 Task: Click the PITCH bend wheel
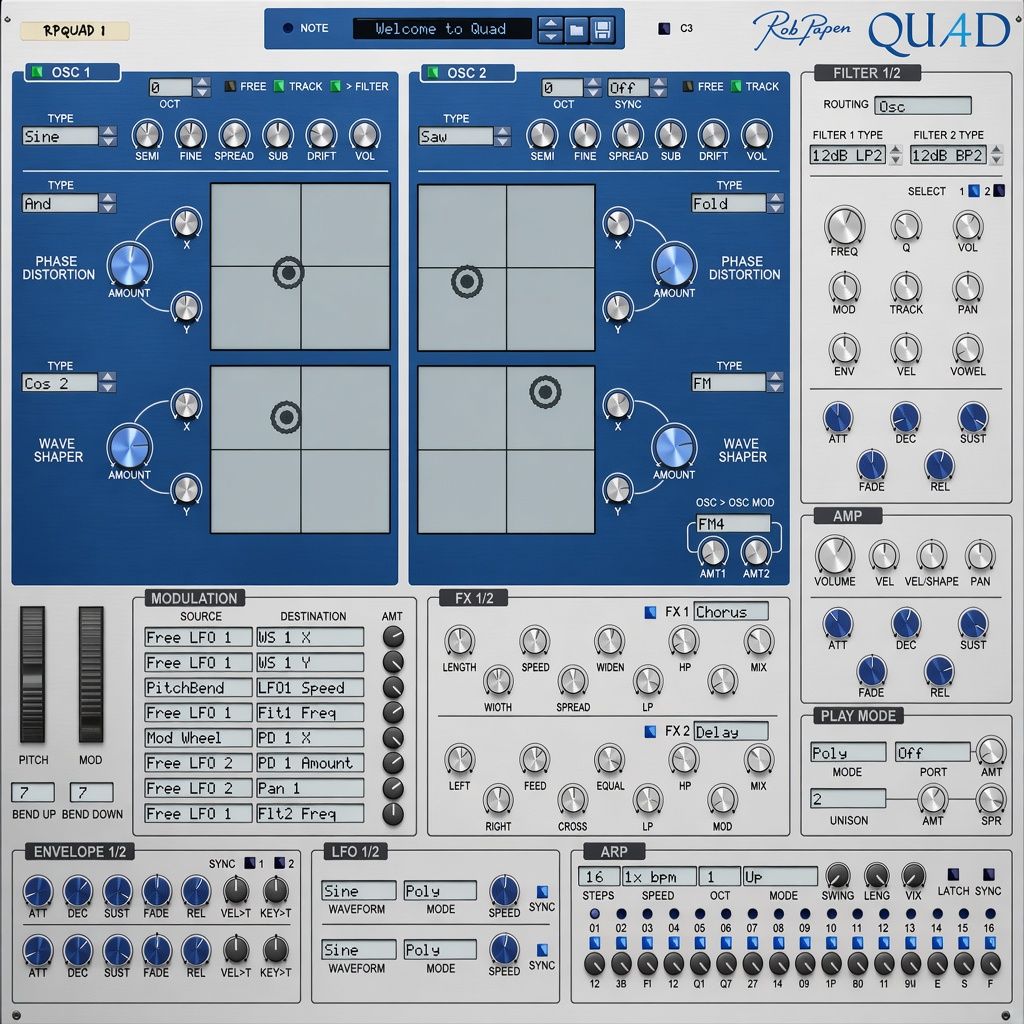33,674
